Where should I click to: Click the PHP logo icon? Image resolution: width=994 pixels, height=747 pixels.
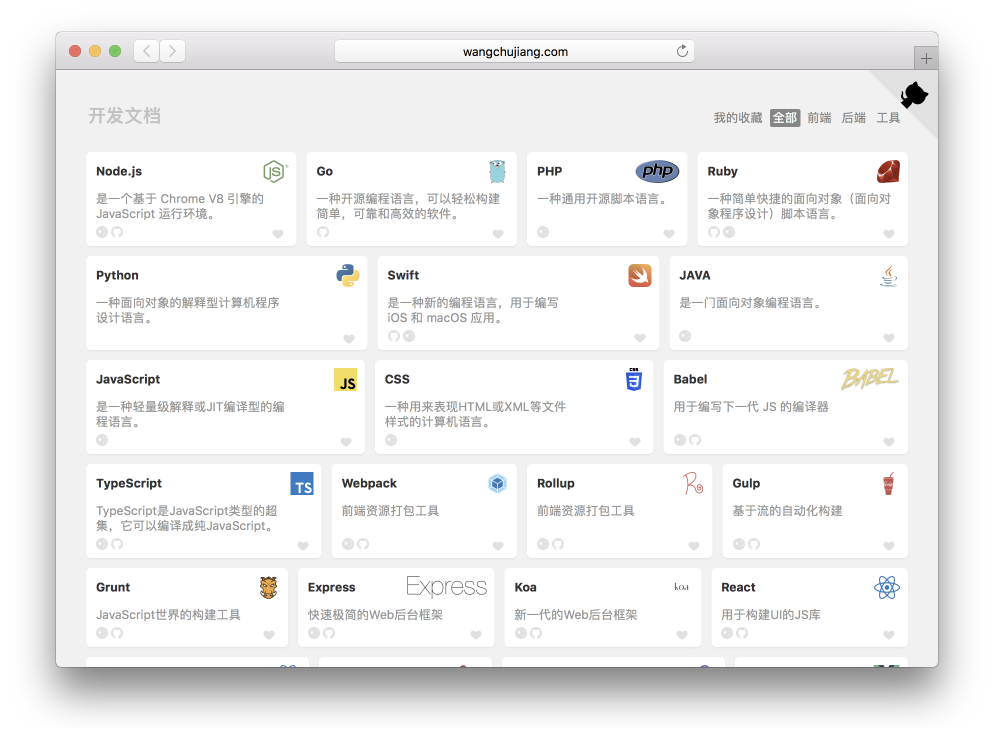tap(657, 171)
